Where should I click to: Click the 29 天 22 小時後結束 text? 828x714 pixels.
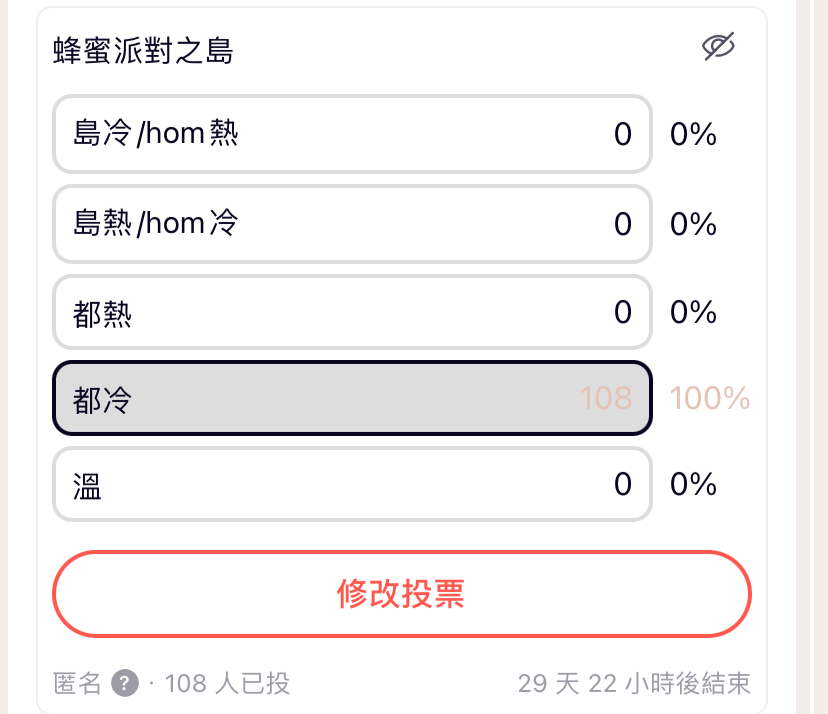pyautogui.click(x=634, y=683)
